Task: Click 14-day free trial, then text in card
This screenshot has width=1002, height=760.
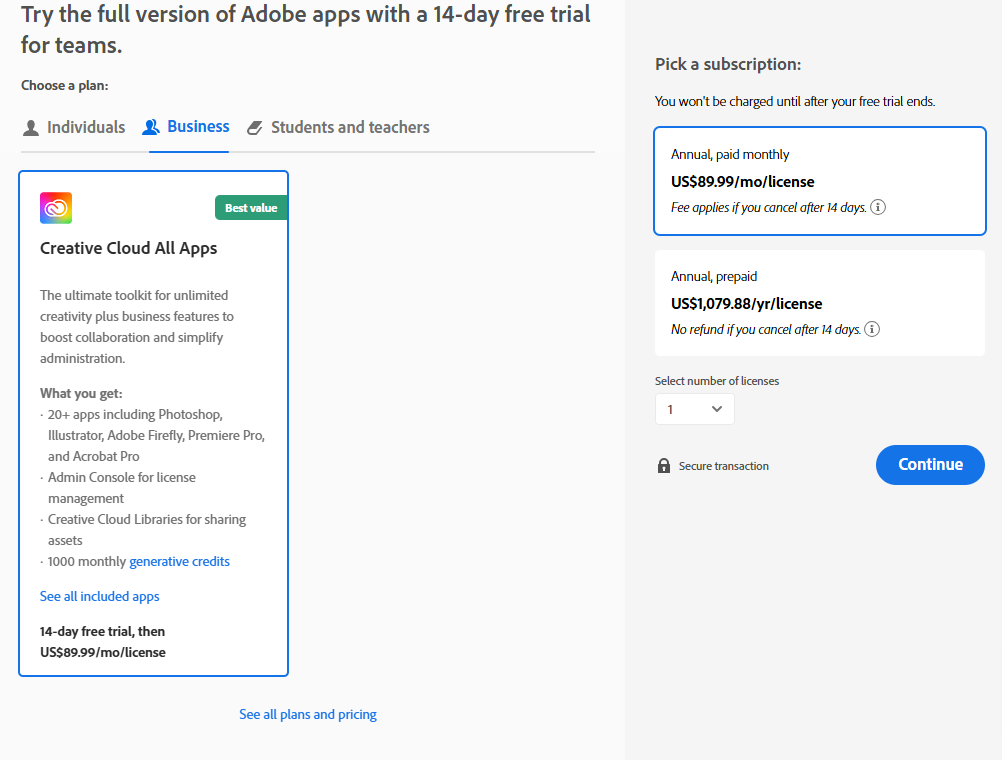Action: pyautogui.click(x=102, y=632)
